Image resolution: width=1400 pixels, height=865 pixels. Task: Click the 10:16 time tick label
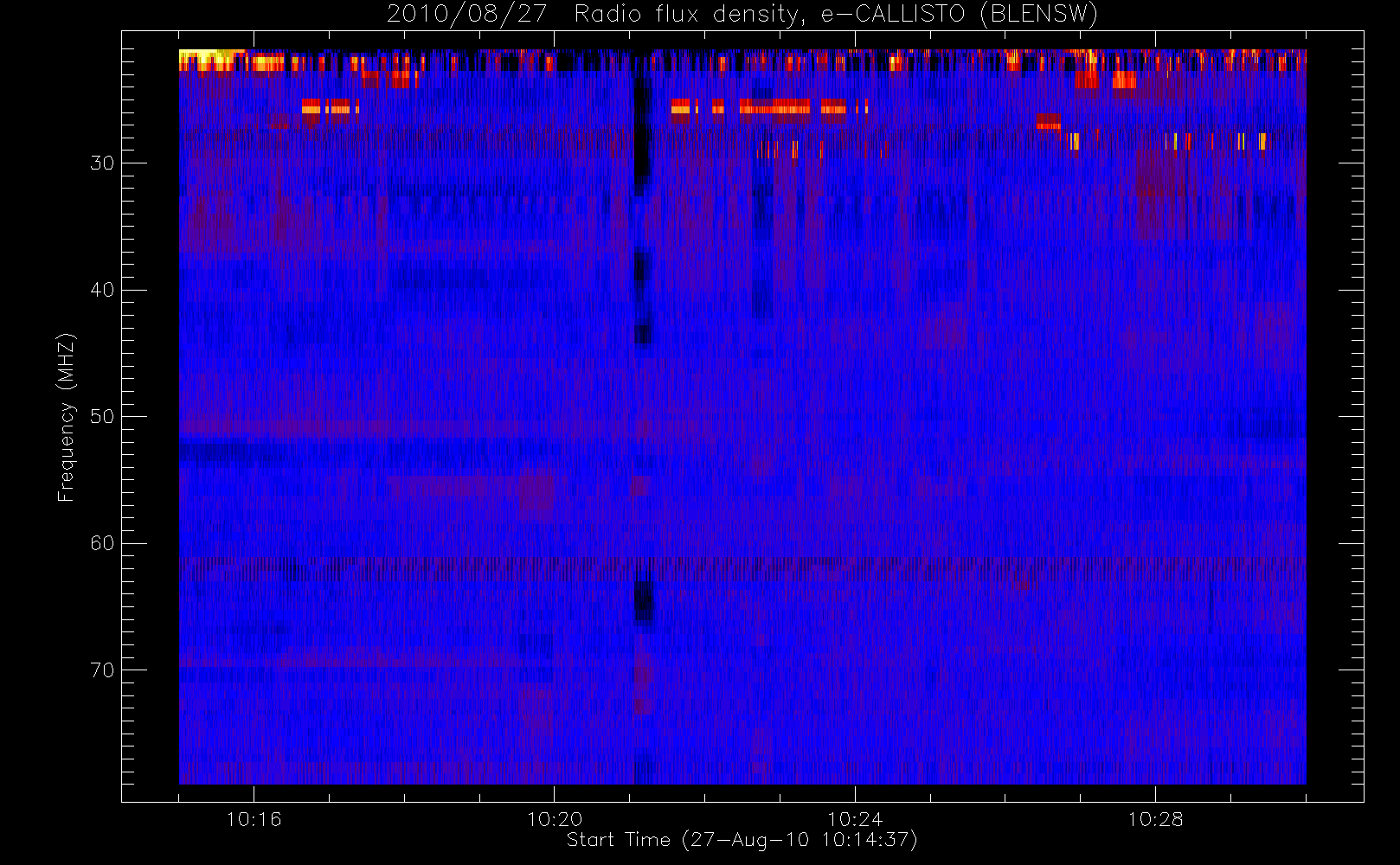click(x=254, y=819)
